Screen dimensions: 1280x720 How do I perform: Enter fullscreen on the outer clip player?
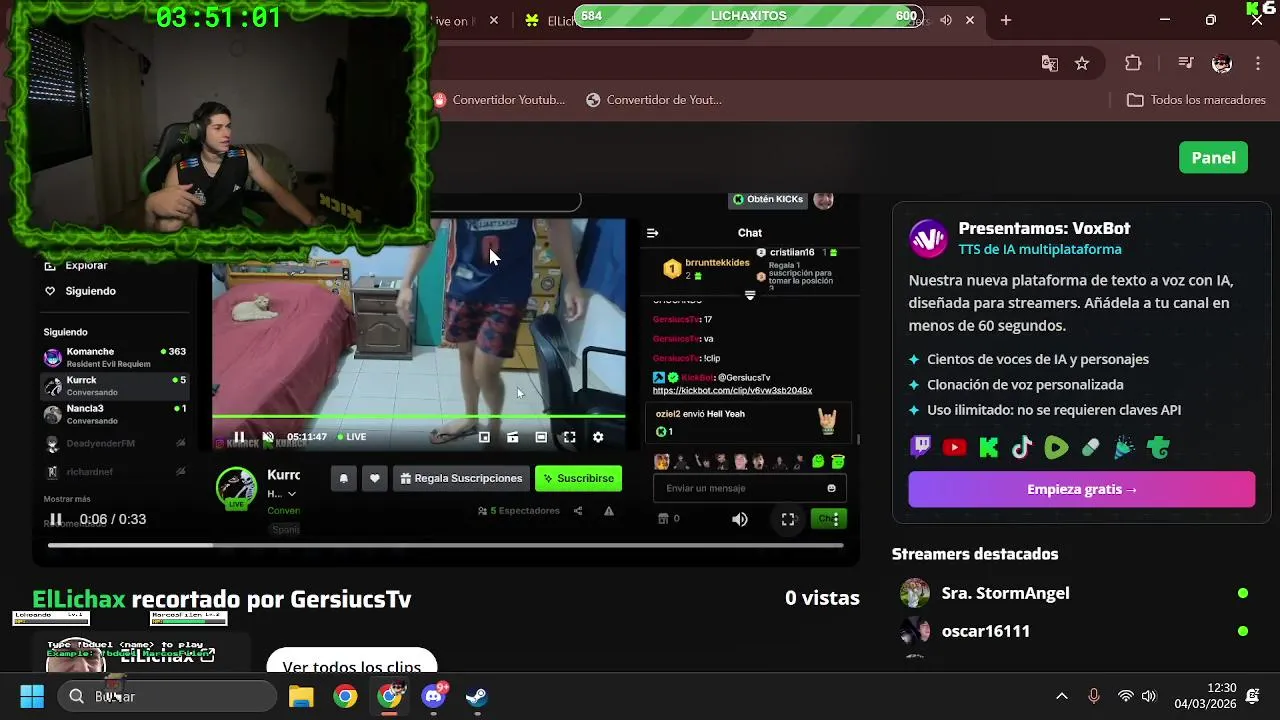point(788,519)
